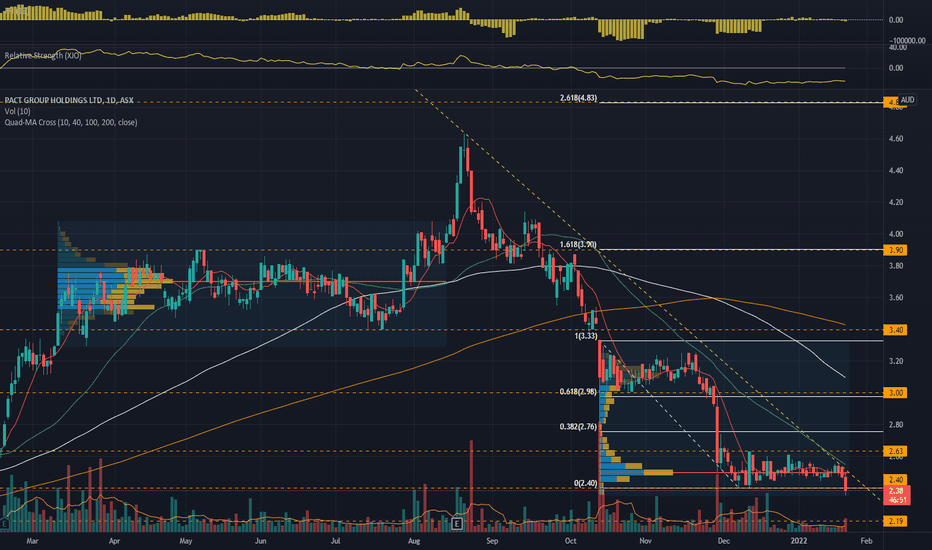Select the 0.382(2.76) Fibonacci level label
The height and width of the screenshot is (550, 932).
tap(578, 426)
